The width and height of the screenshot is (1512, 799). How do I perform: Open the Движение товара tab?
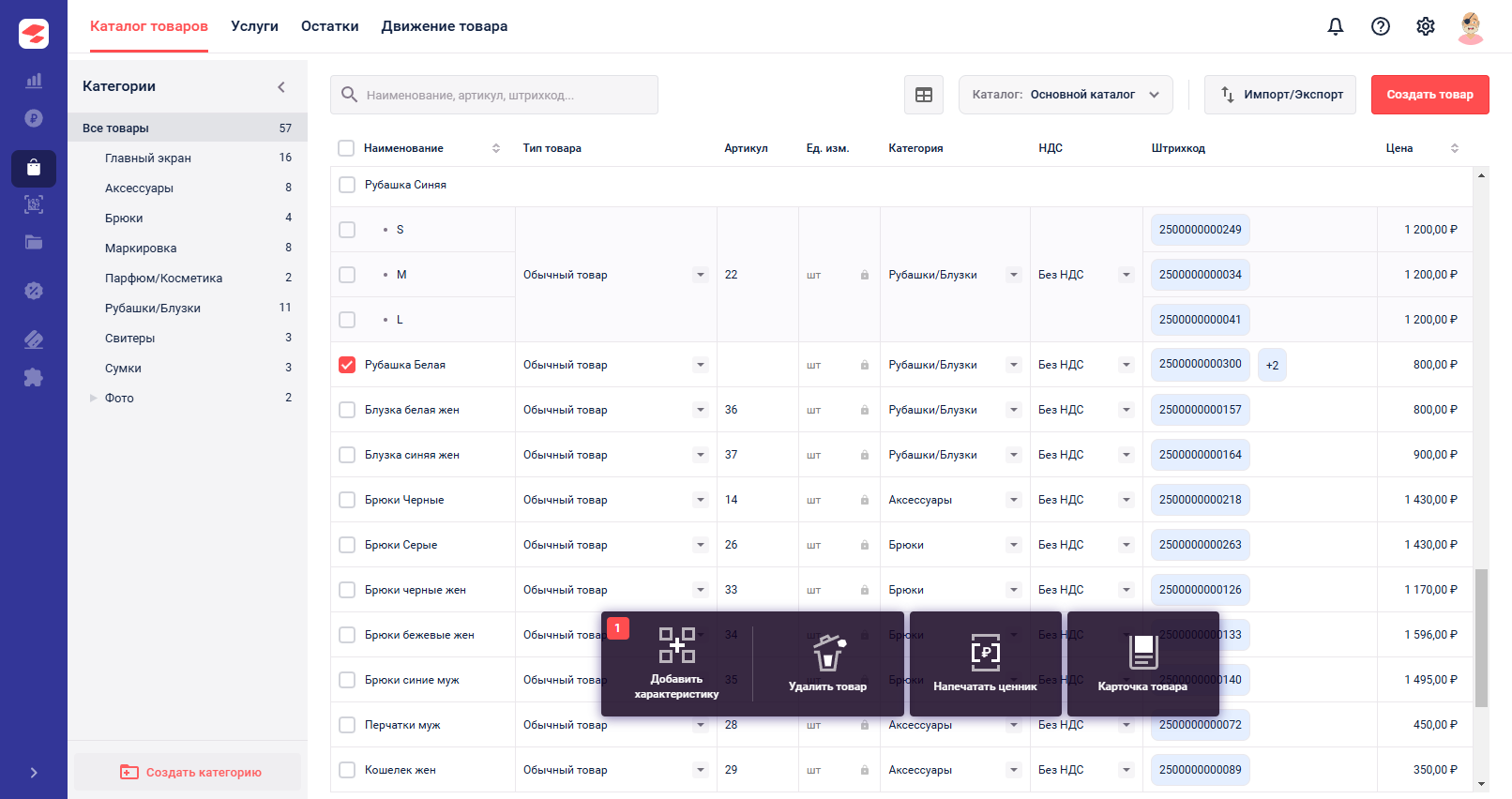point(445,26)
